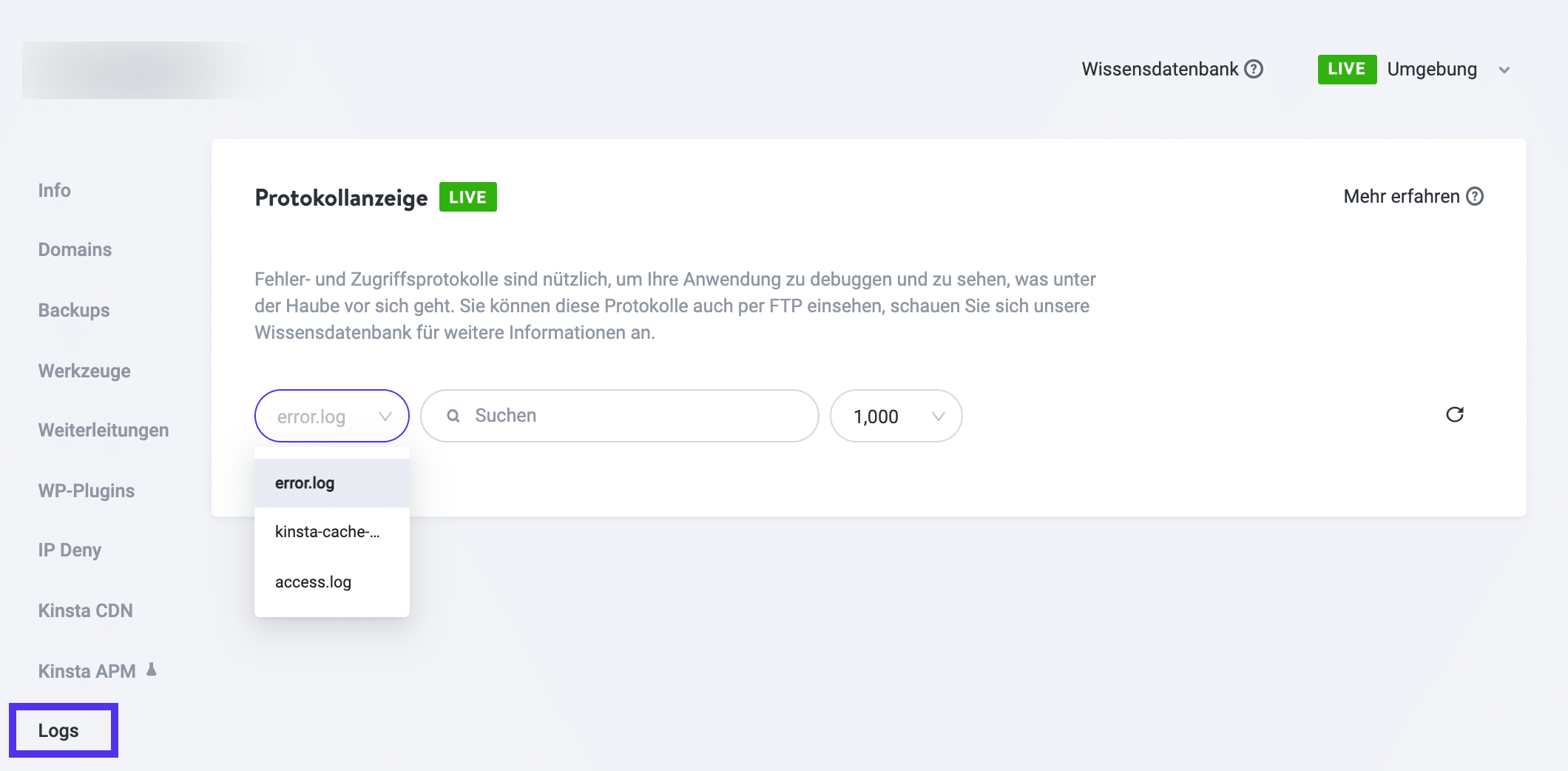Switch to the Logs sidebar section
The width and height of the screenshot is (1568, 771).
tap(60, 730)
